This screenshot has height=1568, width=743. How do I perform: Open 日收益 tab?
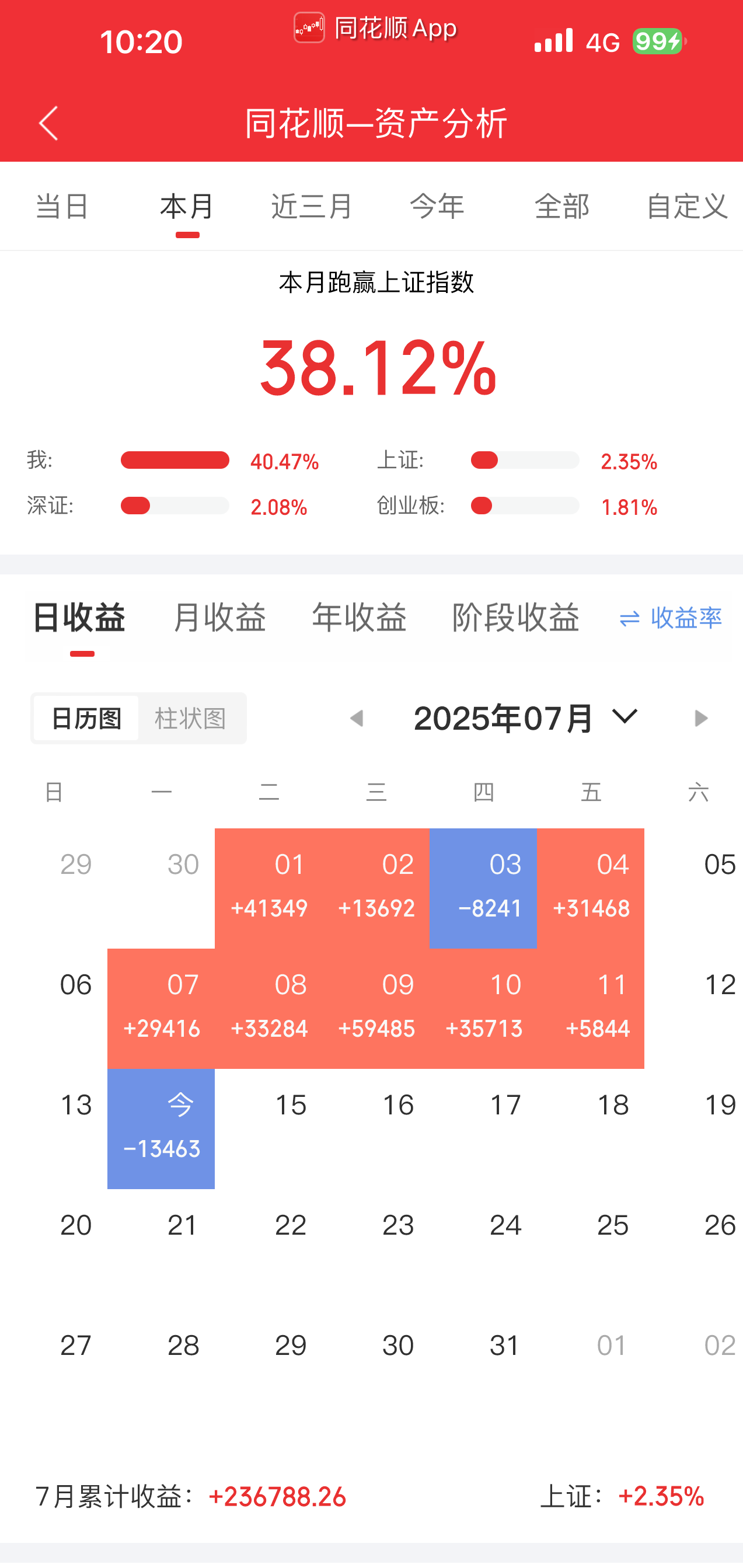tap(79, 618)
